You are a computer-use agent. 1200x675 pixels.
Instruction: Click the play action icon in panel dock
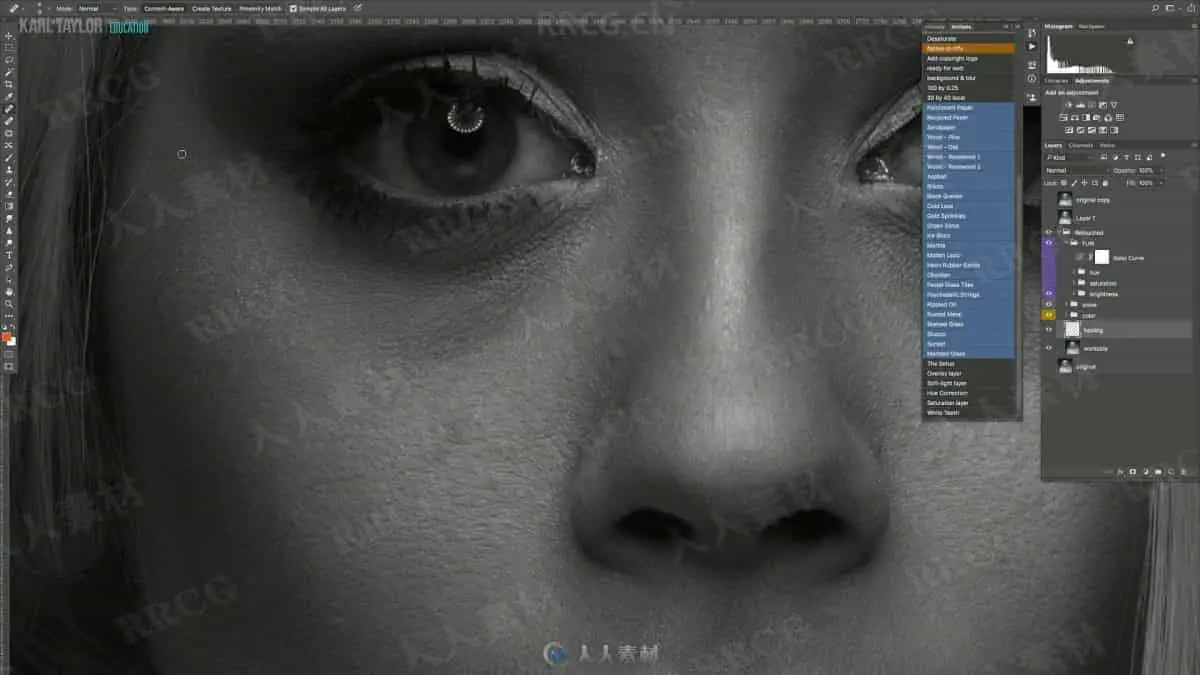(1032, 47)
